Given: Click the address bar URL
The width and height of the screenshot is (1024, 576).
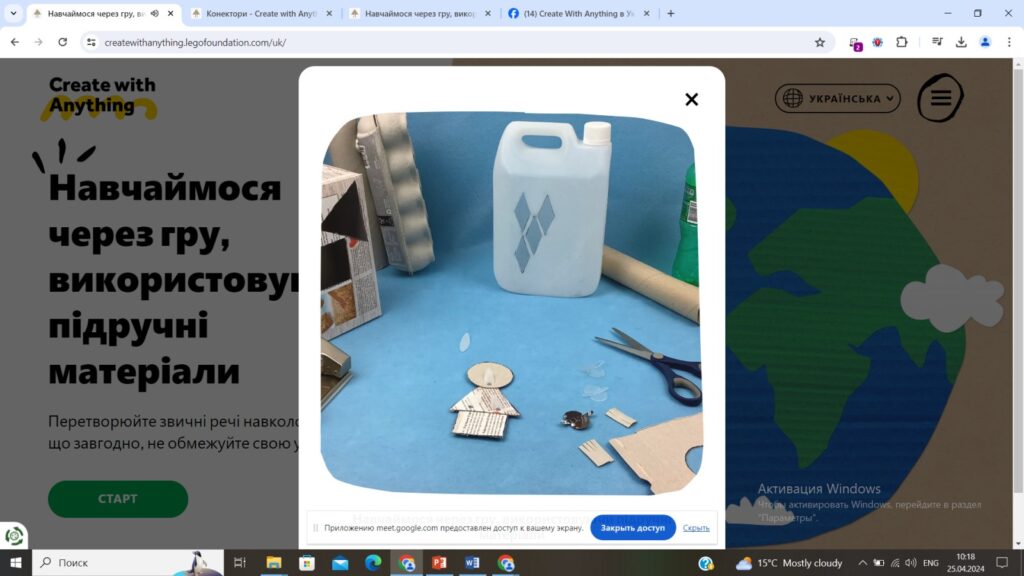Looking at the screenshot, I should [x=195, y=42].
